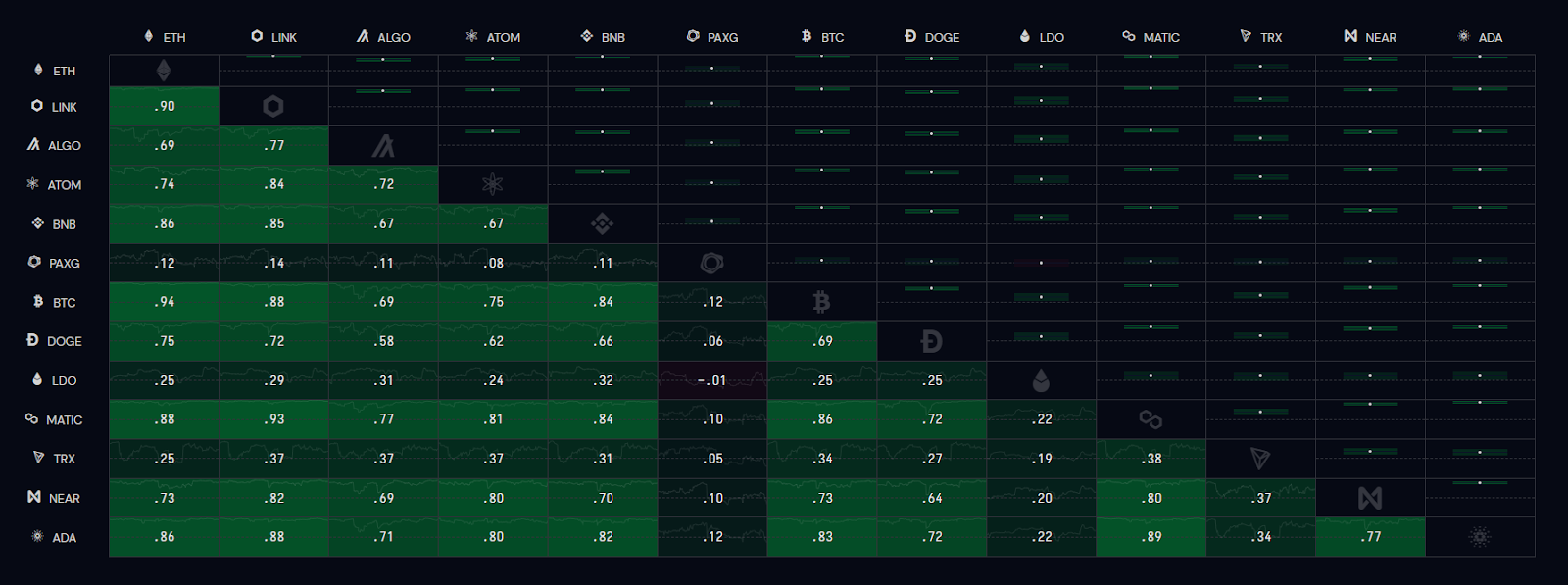1568x585 pixels.
Task: Click the ETH icon beside the ETH row label
Action: 38,70
